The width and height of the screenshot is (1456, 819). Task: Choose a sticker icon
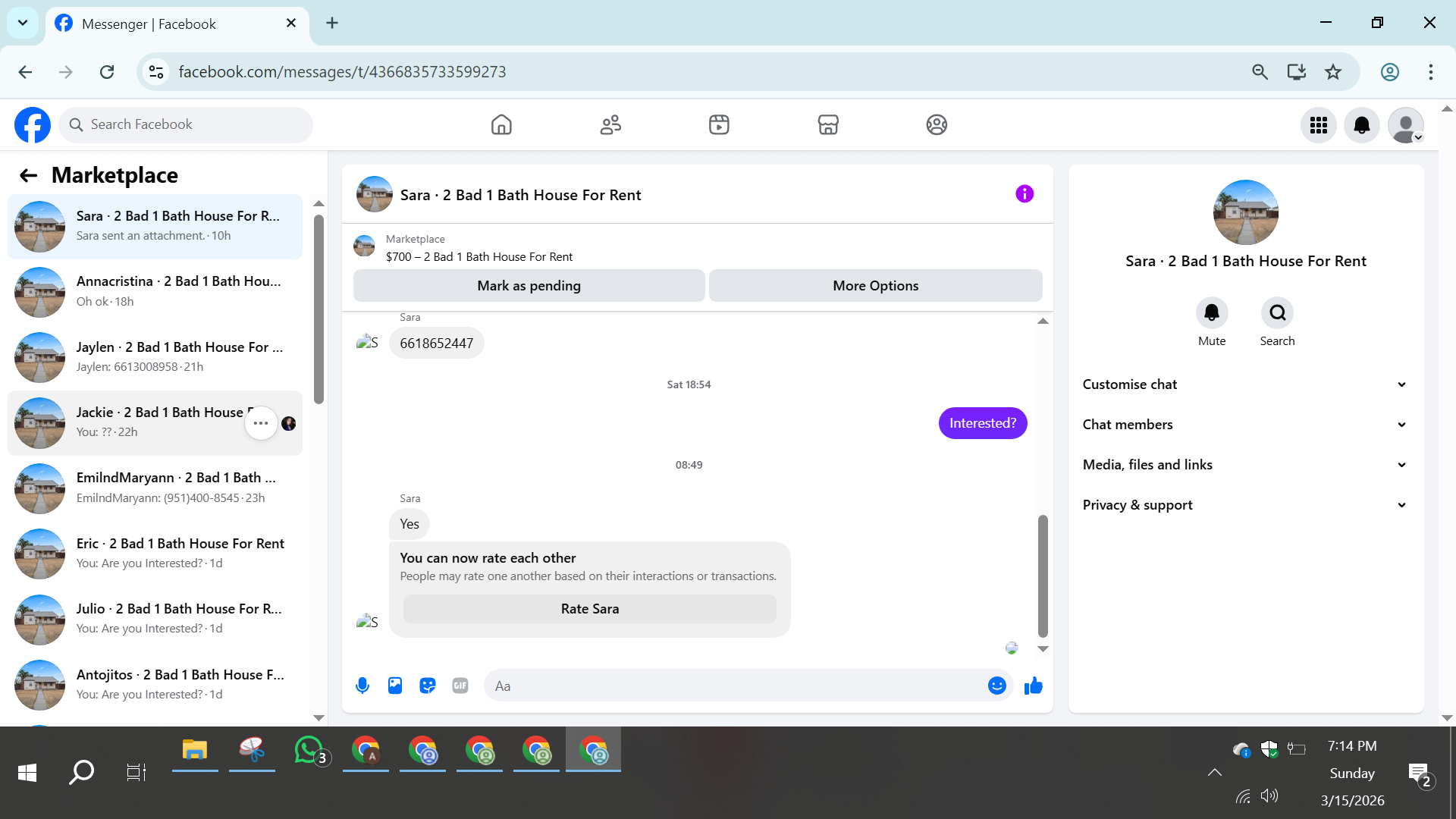tap(428, 686)
